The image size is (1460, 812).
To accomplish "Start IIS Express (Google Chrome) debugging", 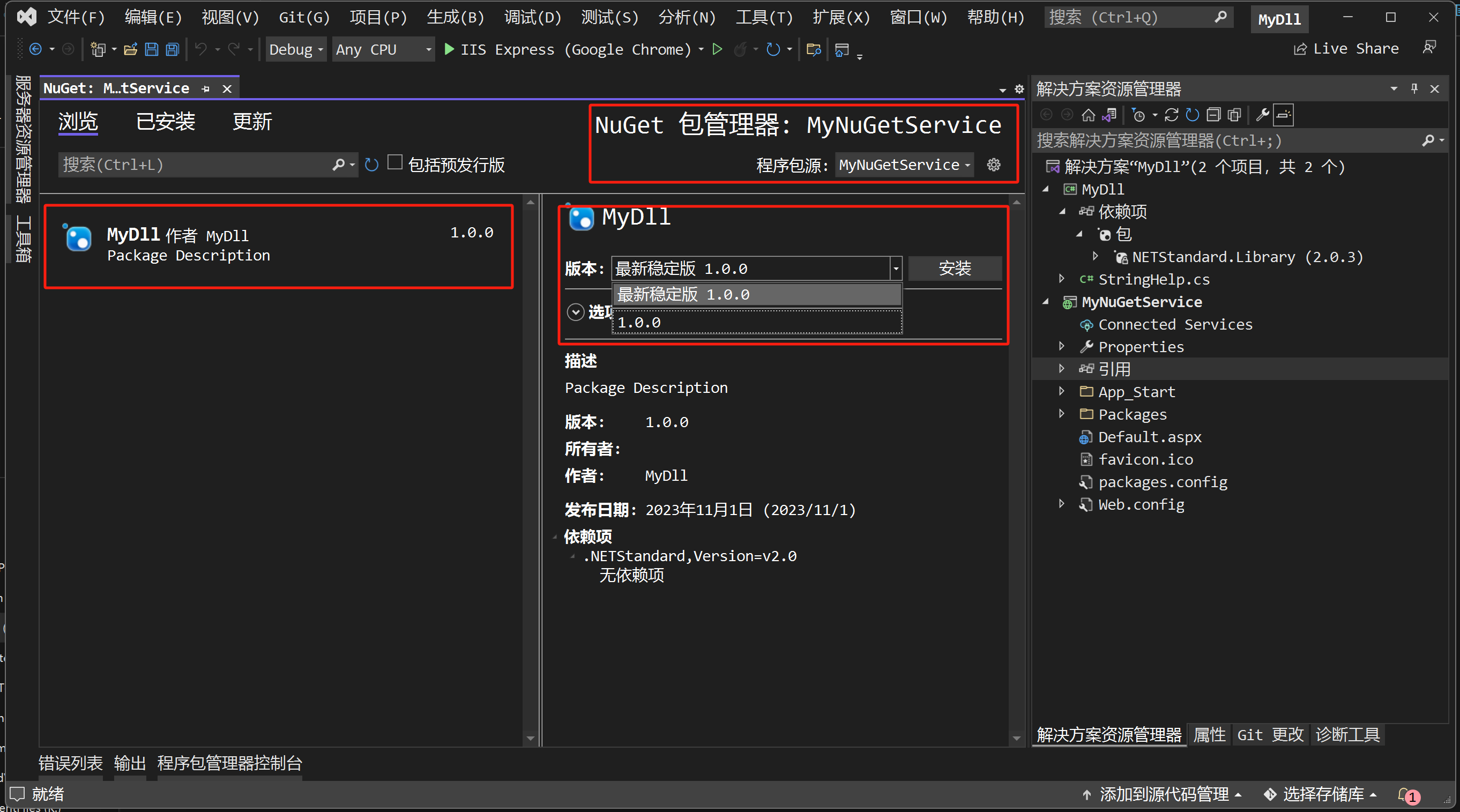I will 568,49.
